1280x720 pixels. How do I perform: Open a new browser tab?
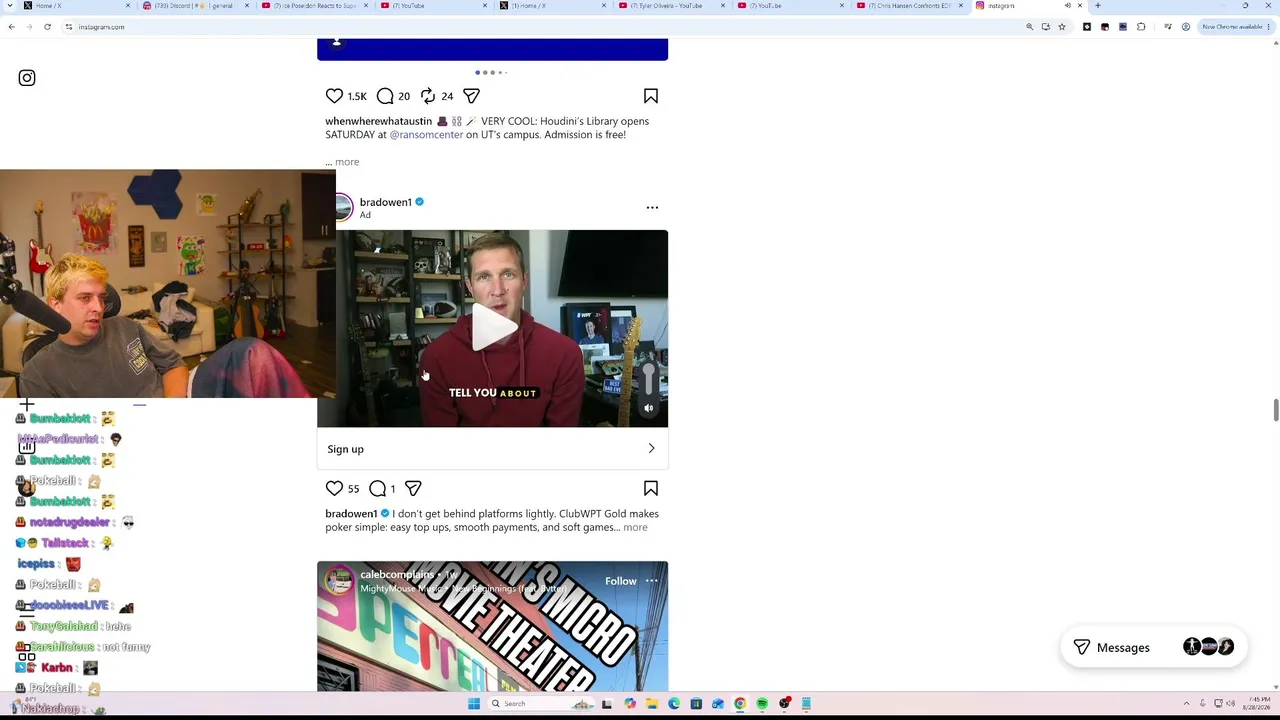tap(1098, 6)
